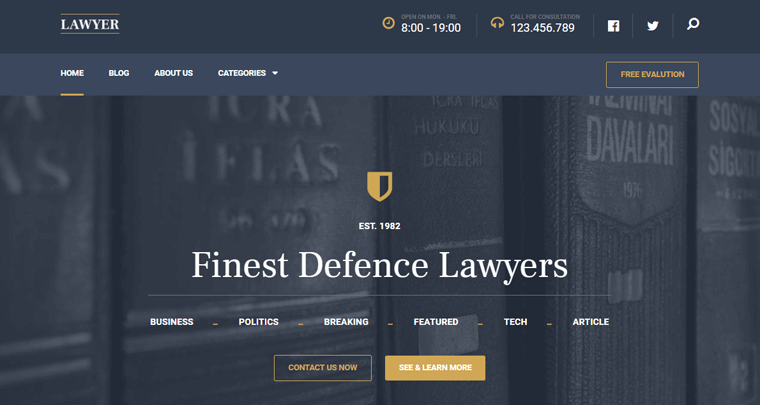760x405 pixels.
Task: Click the 8:00 - 19:00 hours text
Action: click(431, 28)
